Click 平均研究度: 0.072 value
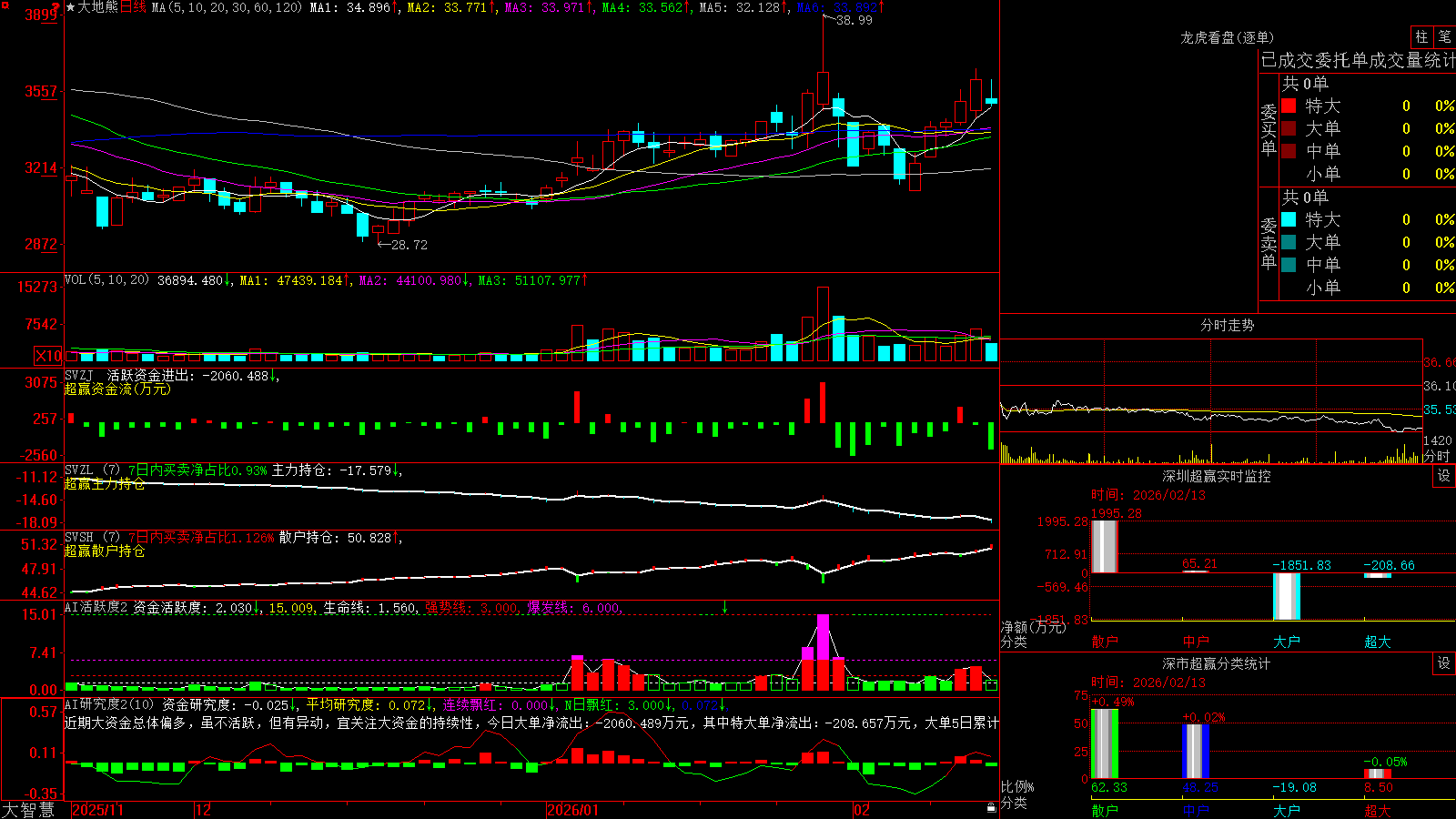 point(365,704)
